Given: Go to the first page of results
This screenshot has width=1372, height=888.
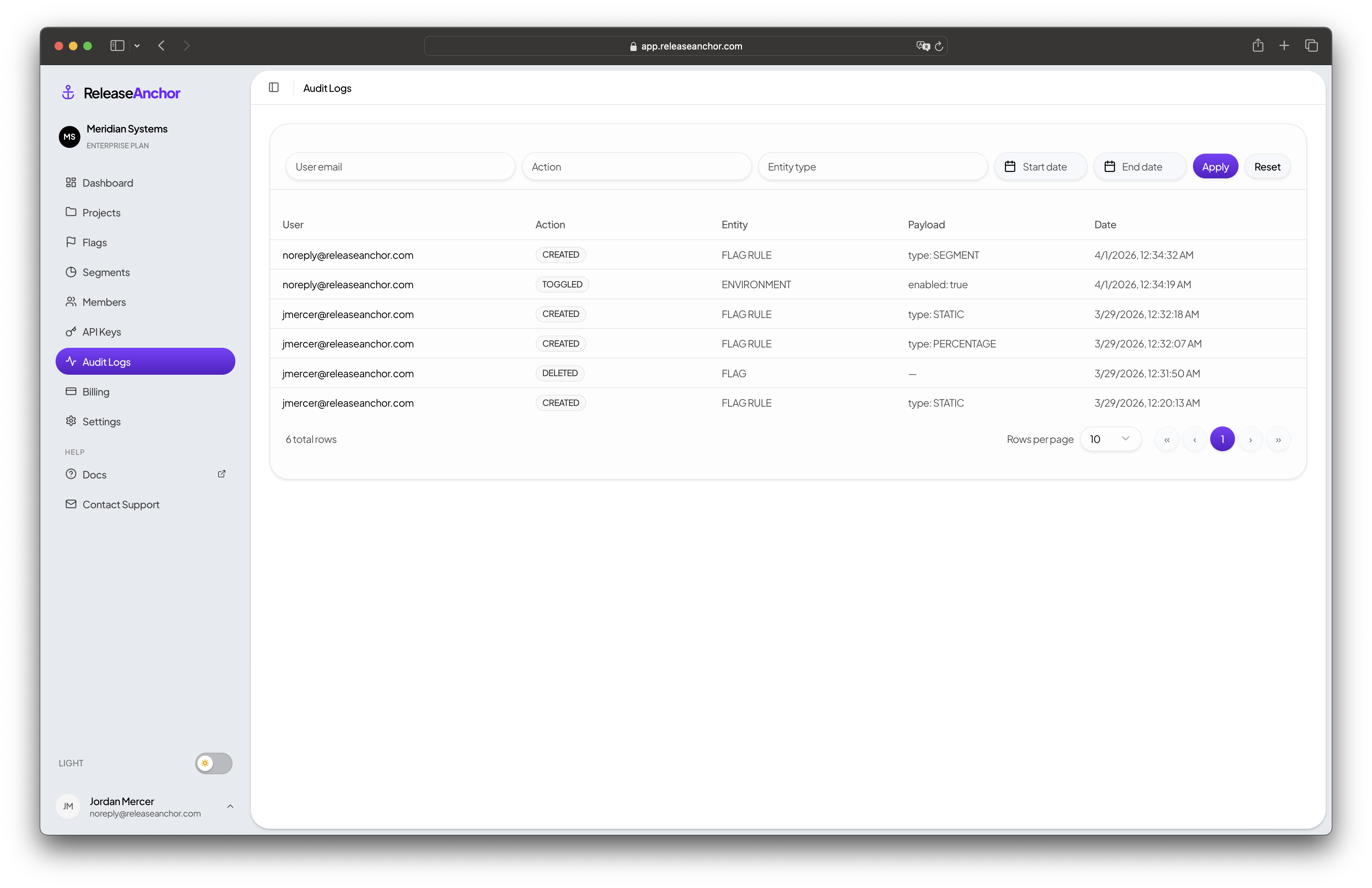Looking at the screenshot, I should pyautogui.click(x=1166, y=439).
